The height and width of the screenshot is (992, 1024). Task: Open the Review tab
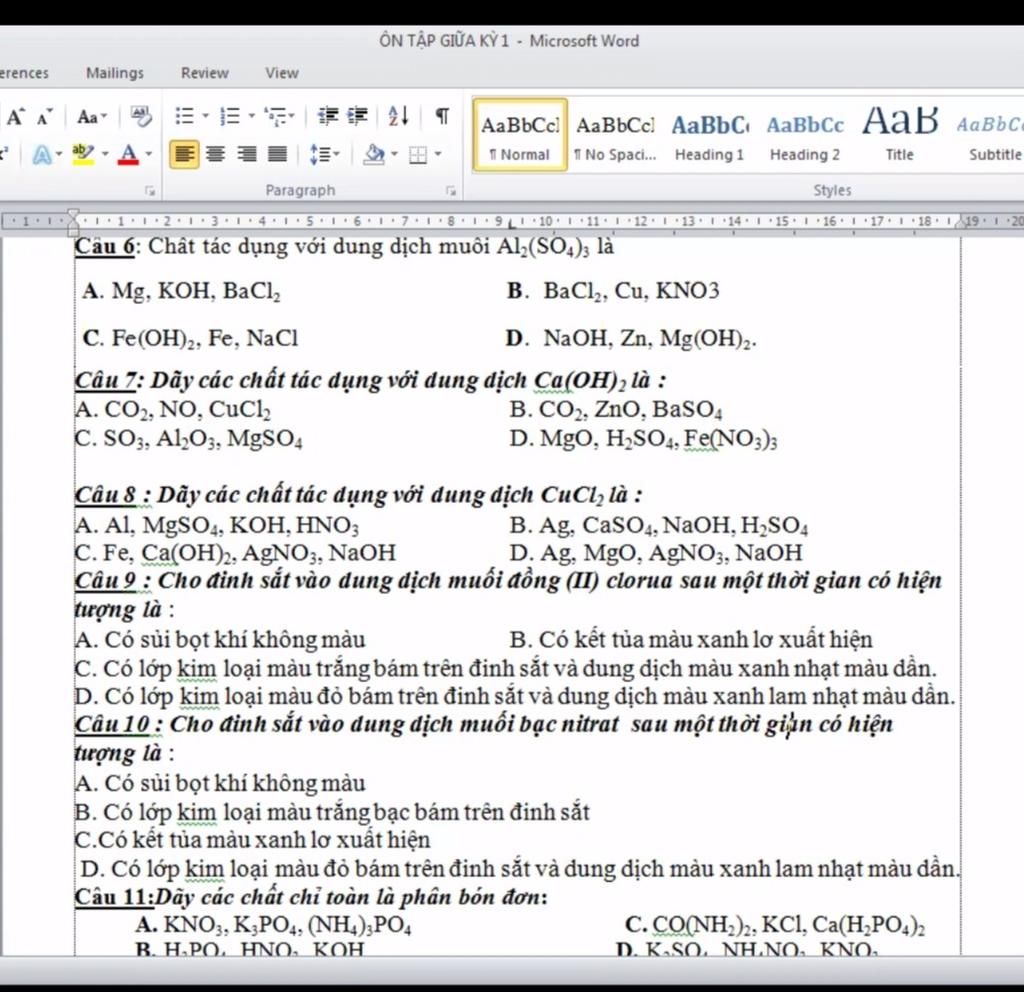point(205,73)
